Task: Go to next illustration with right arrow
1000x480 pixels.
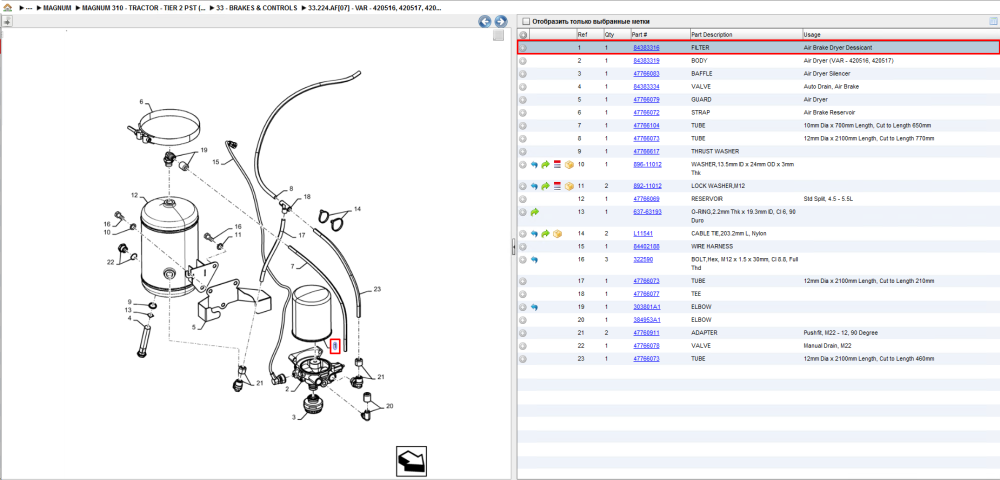Action: [501, 22]
